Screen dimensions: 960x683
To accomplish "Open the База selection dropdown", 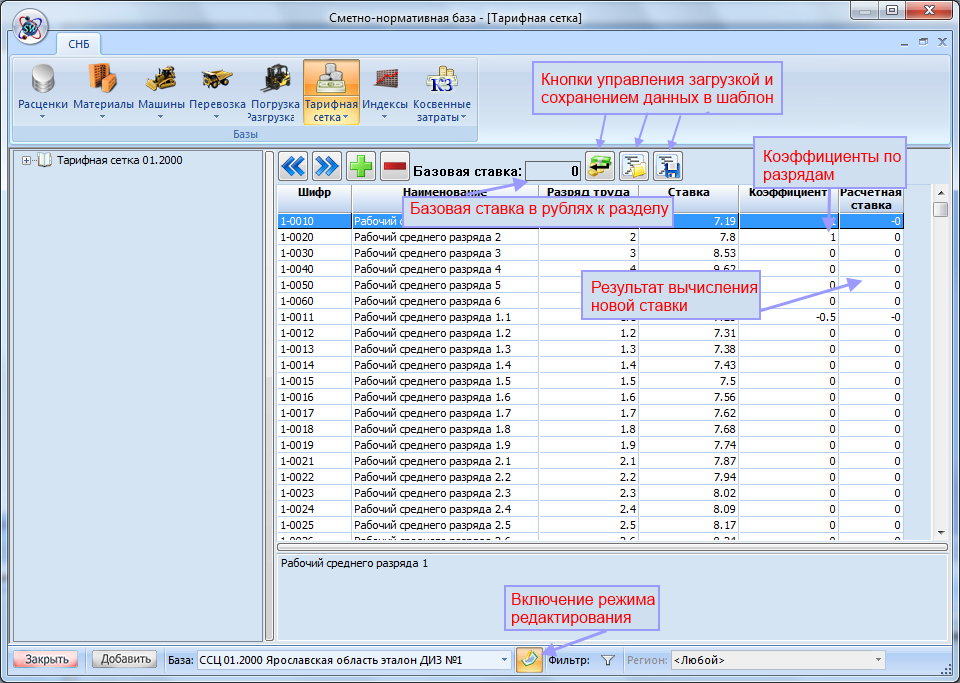I will pos(504,660).
